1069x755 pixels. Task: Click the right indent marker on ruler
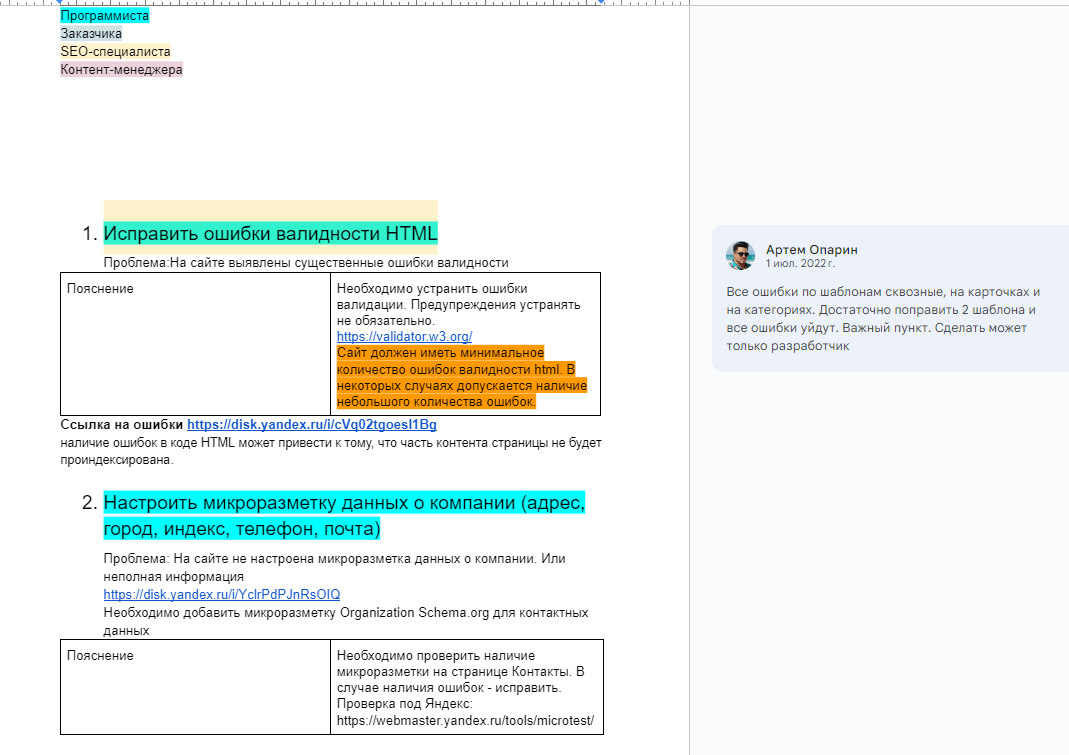pos(601,2)
